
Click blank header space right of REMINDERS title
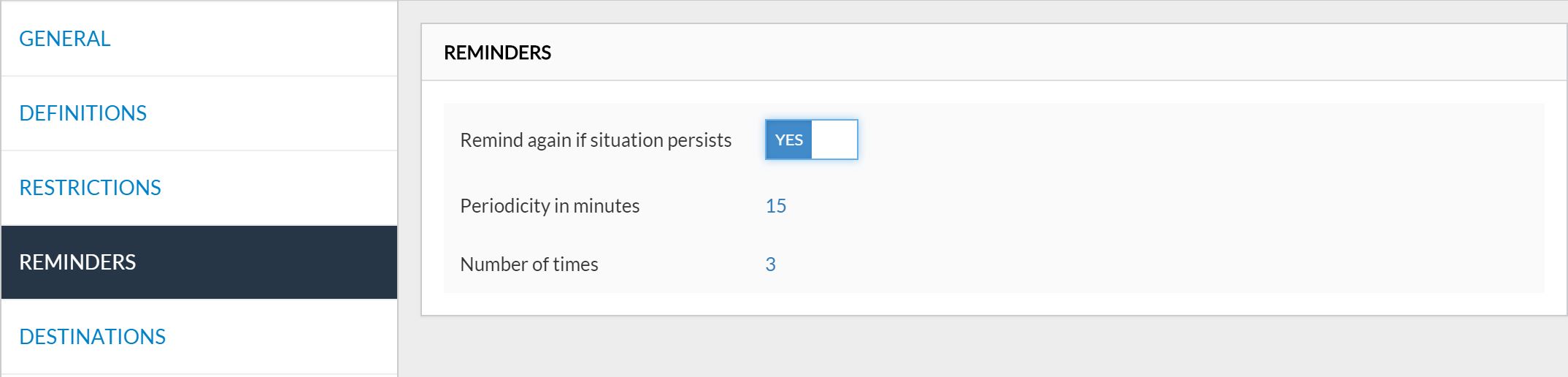(x=1022, y=53)
